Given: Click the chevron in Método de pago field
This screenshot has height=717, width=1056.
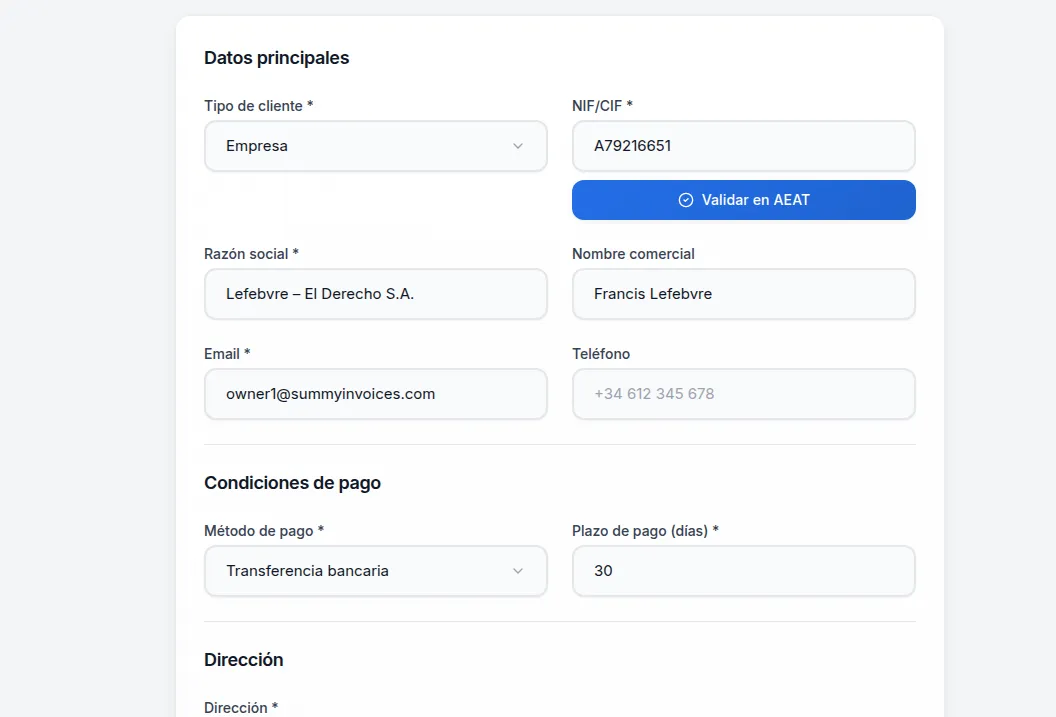Looking at the screenshot, I should (518, 571).
